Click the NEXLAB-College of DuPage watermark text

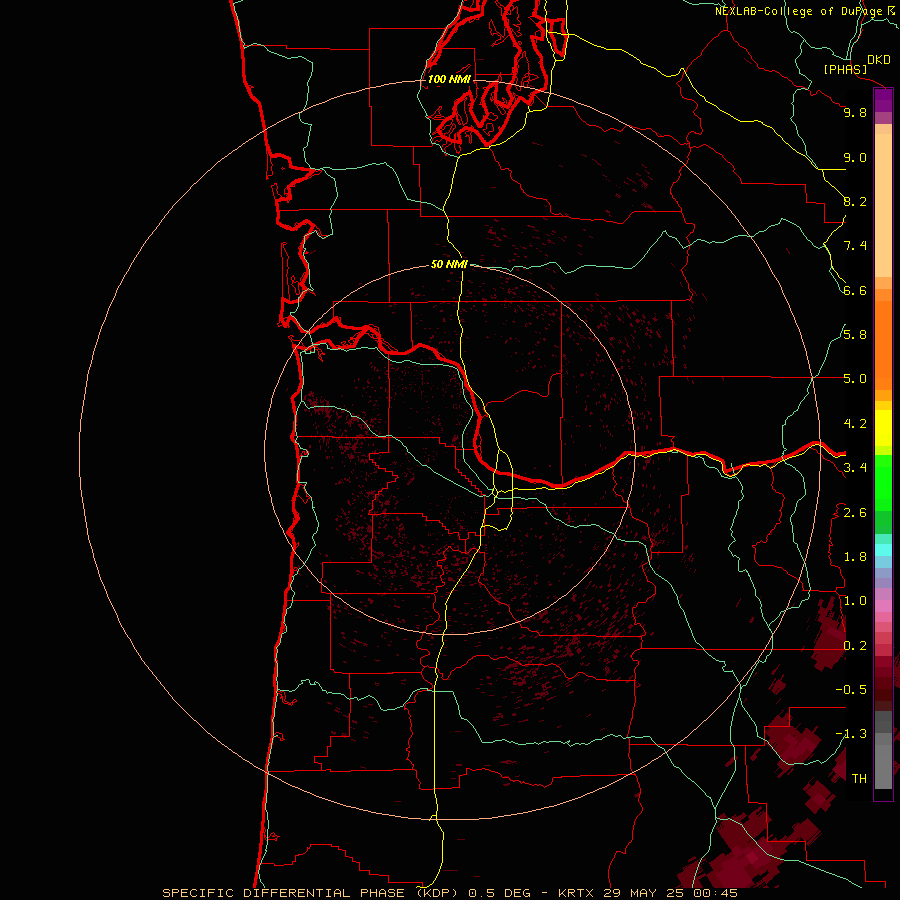799,11
